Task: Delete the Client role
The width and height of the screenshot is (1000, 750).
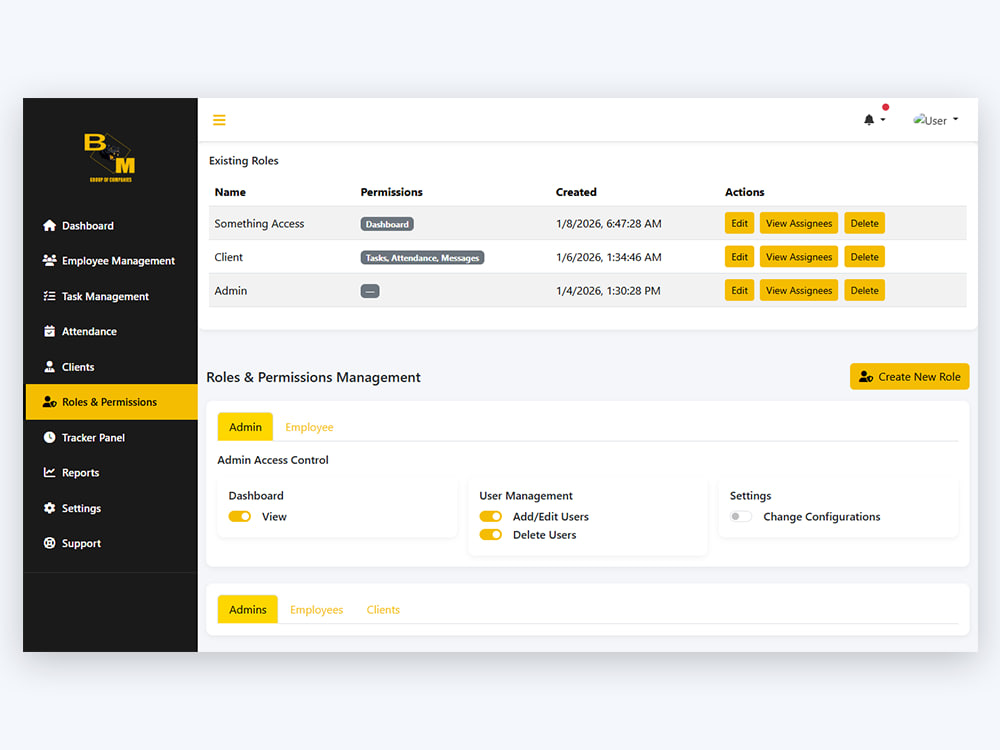Action: (864, 256)
